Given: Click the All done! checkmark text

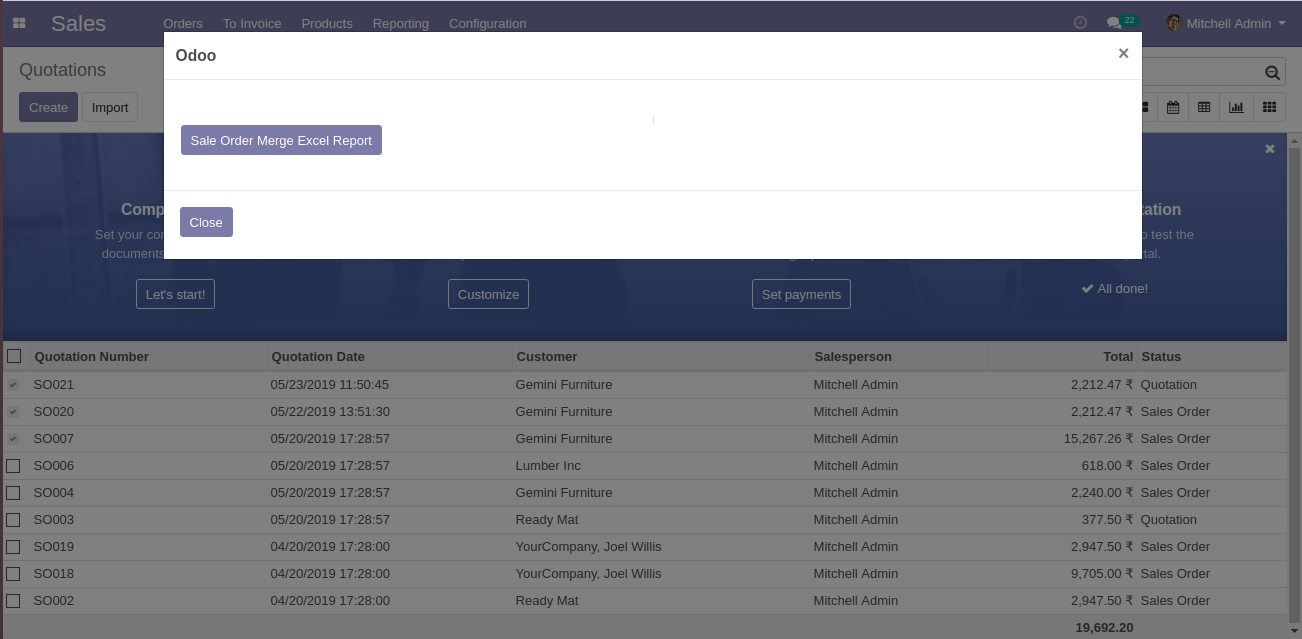Looking at the screenshot, I should tap(1114, 289).
